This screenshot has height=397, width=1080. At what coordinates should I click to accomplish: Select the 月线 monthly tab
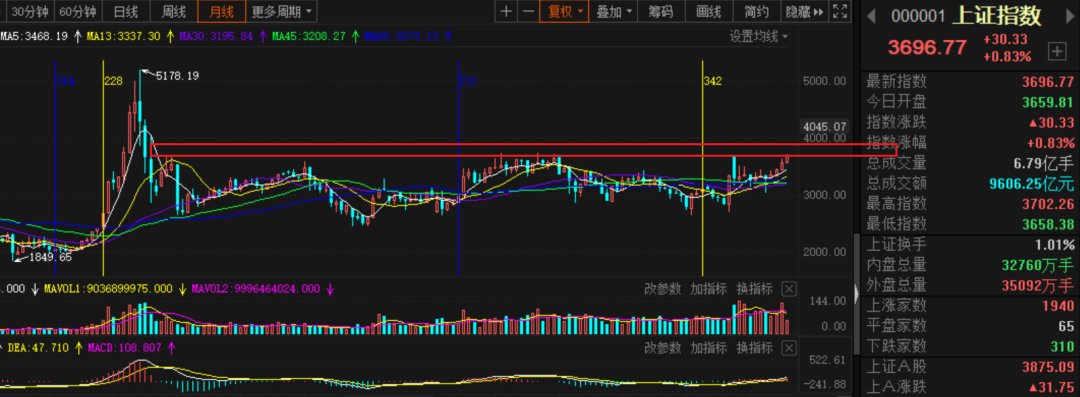(221, 11)
